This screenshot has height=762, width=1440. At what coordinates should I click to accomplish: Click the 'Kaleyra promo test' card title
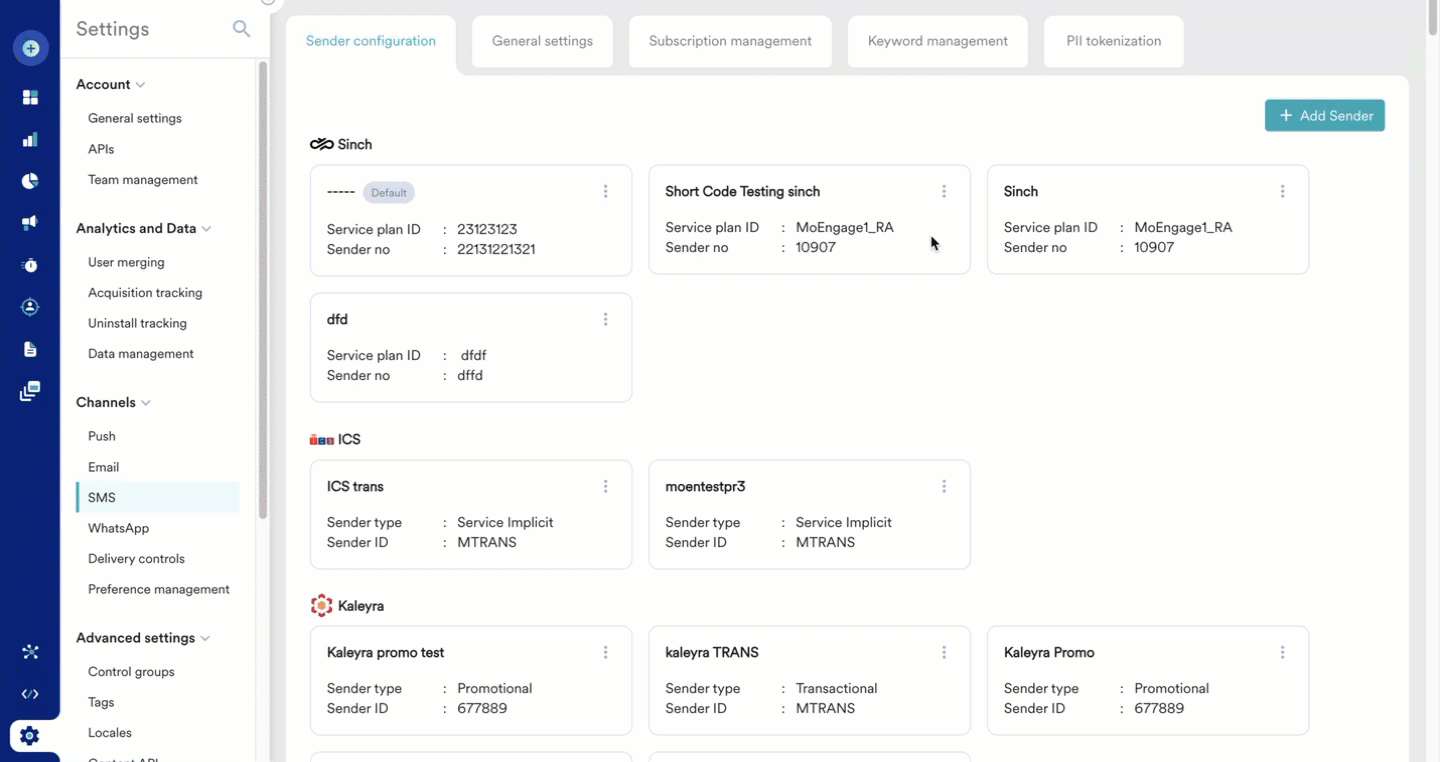pos(385,652)
